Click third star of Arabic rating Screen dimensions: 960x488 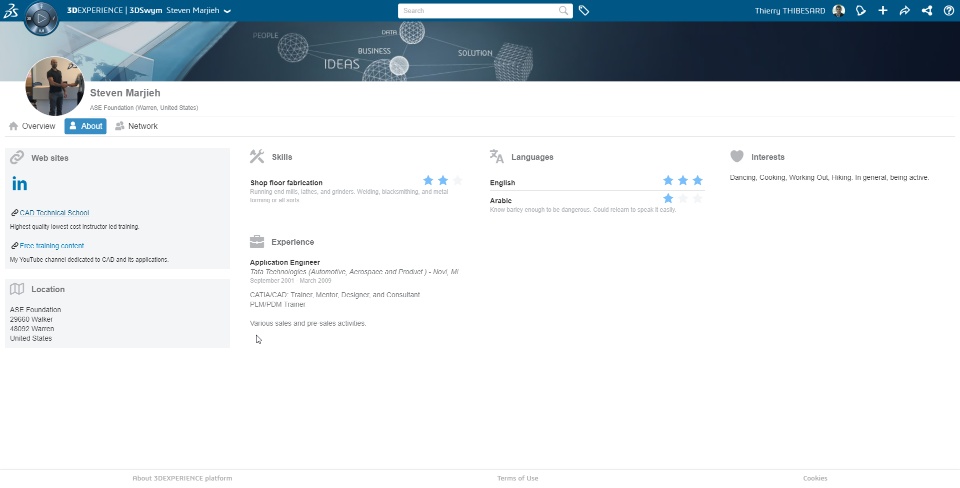coord(697,198)
